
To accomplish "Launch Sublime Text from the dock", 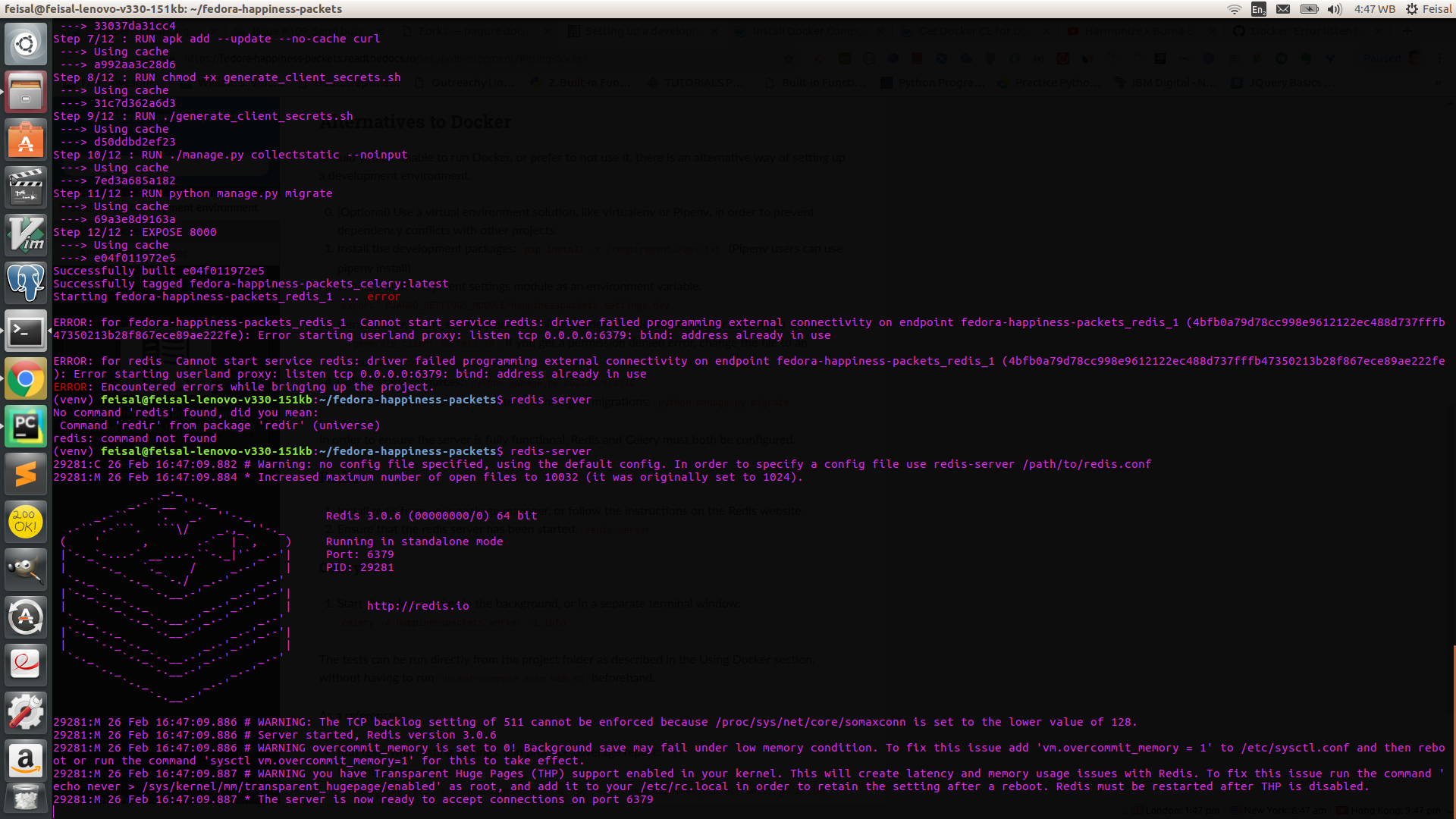I will pyautogui.click(x=26, y=474).
